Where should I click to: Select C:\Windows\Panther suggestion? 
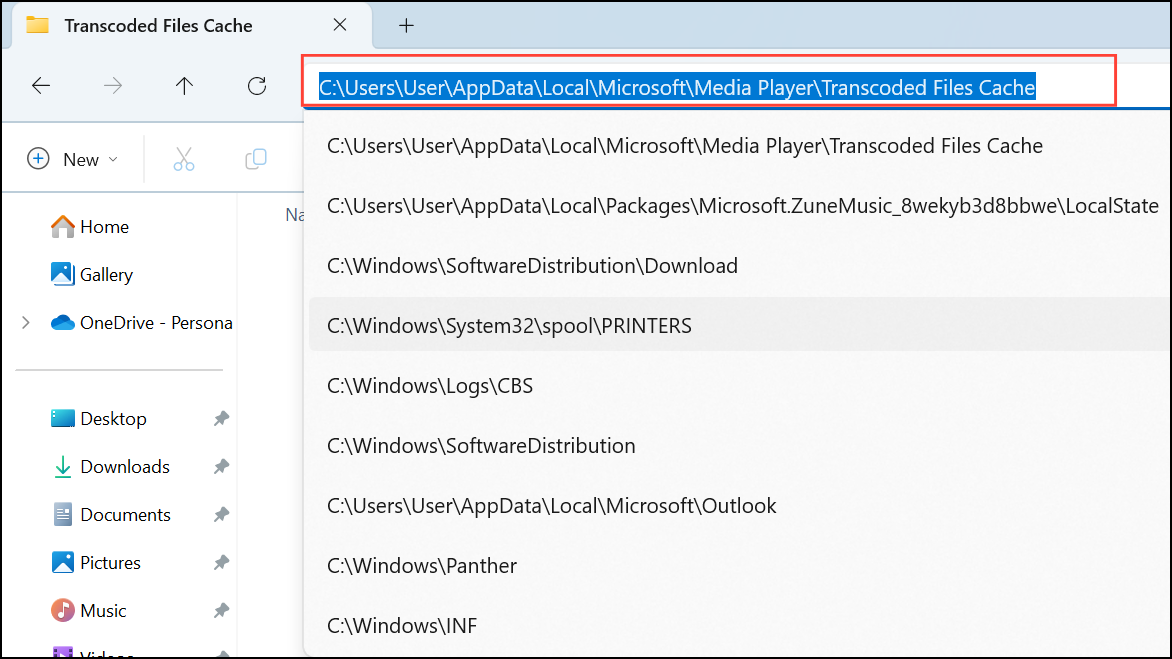(x=739, y=566)
